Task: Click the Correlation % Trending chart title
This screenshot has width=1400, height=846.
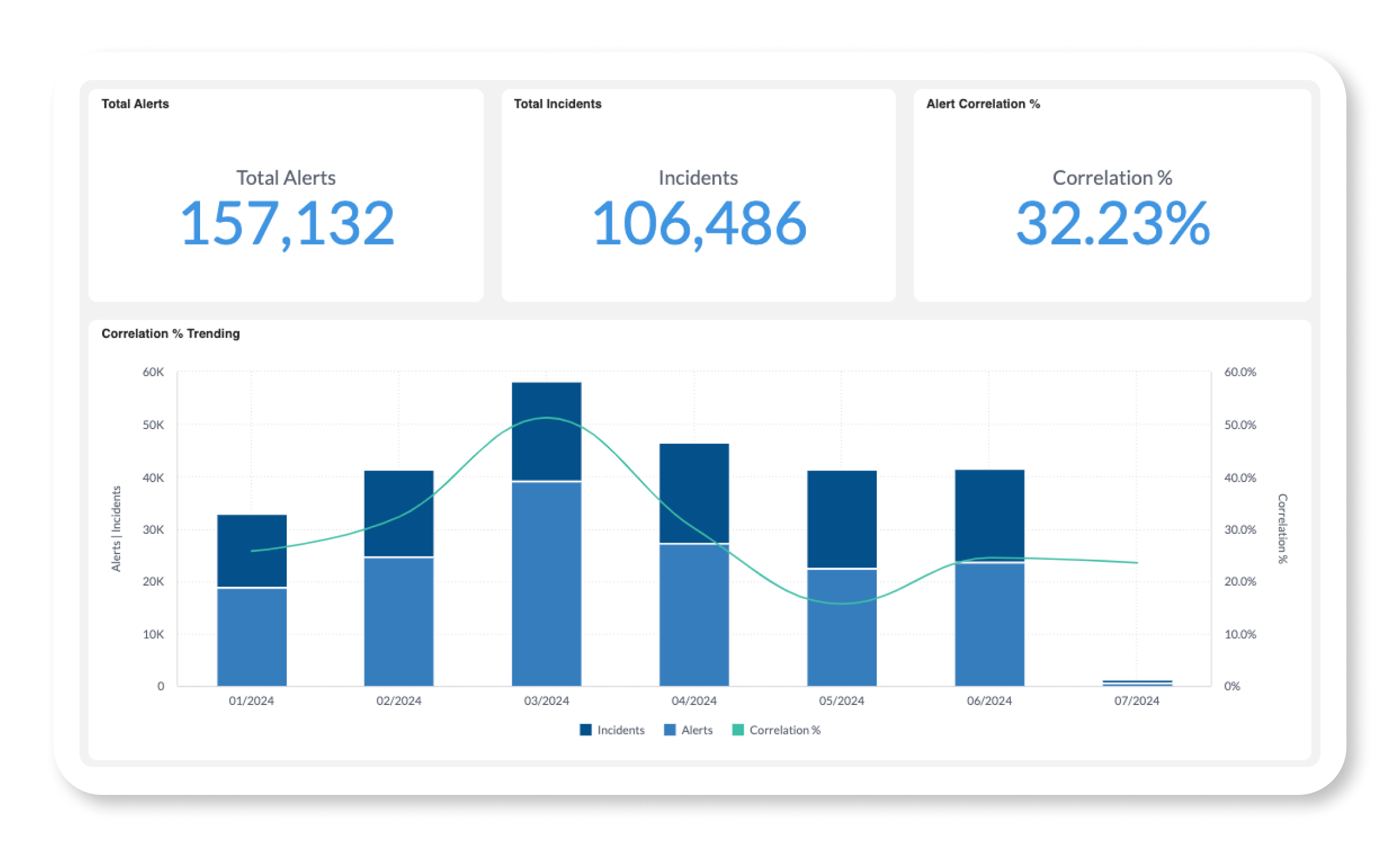Action: pyautogui.click(x=171, y=333)
